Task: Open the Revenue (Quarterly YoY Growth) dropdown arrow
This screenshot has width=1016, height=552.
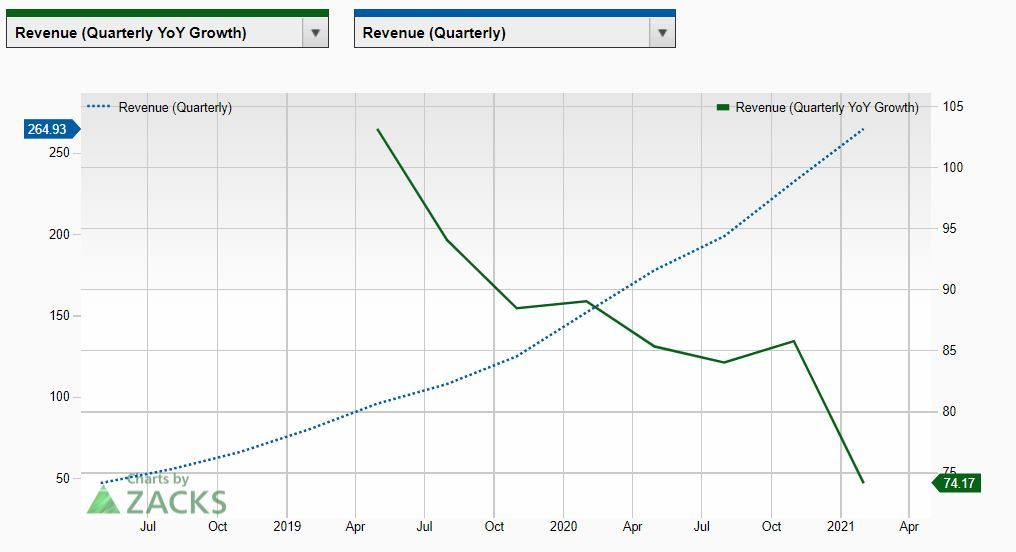Action: 315,33
